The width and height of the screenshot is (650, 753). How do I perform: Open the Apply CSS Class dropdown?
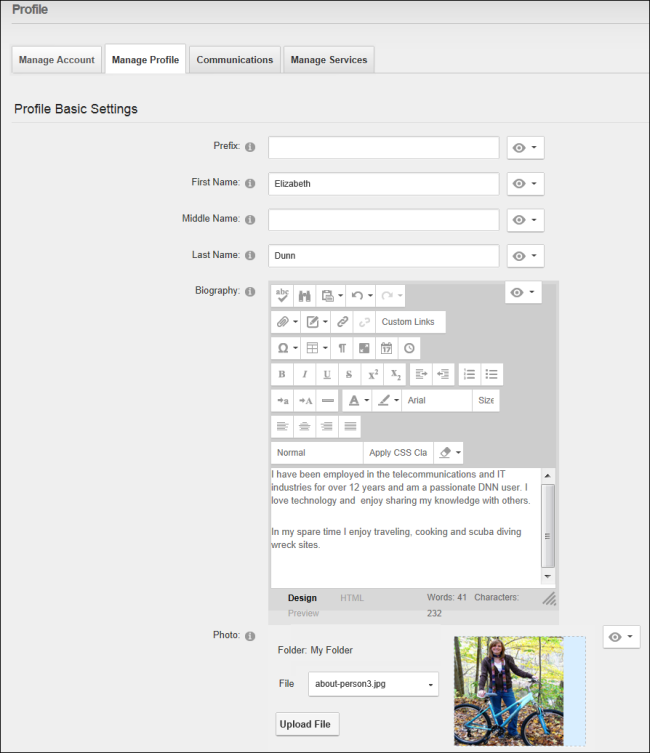398,452
